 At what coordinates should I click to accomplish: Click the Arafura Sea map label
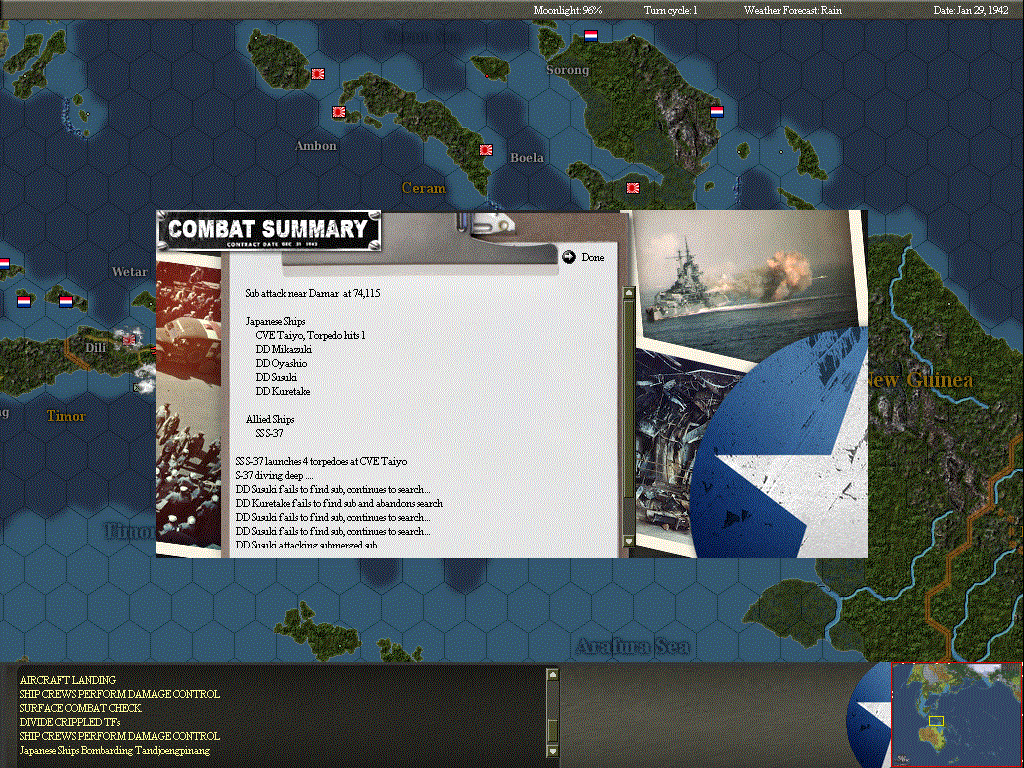(x=632, y=647)
